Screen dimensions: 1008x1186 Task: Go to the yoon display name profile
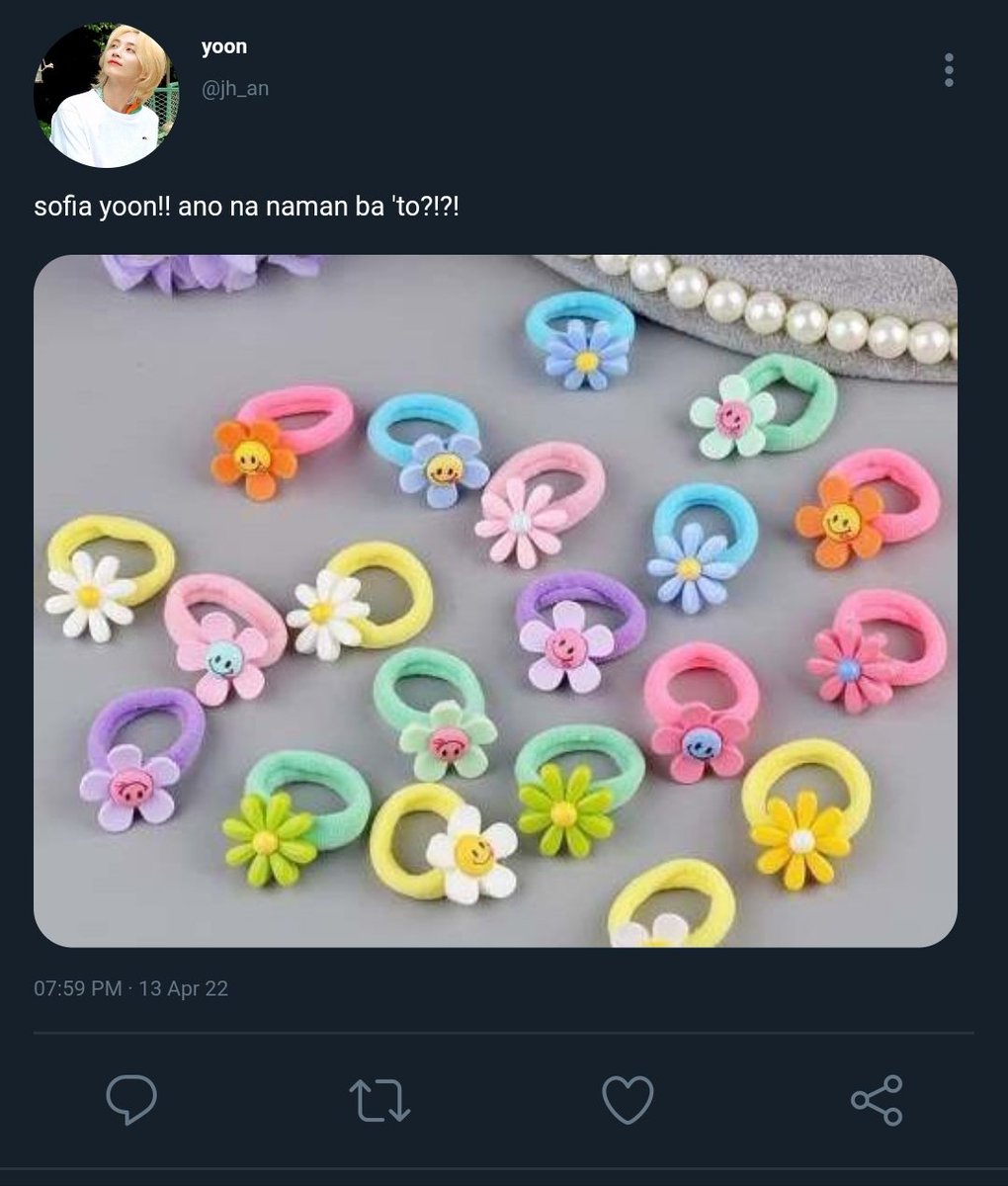tap(224, 46)
